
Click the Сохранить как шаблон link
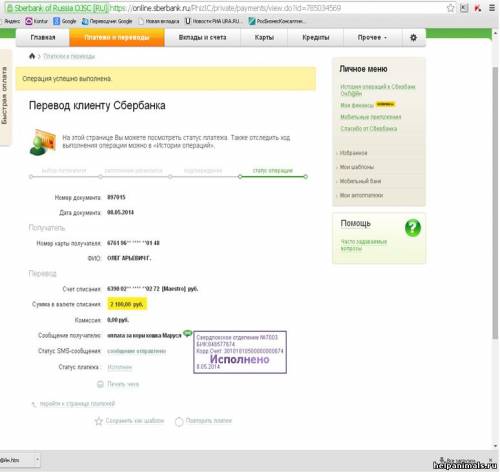click(x=135, y=421)
